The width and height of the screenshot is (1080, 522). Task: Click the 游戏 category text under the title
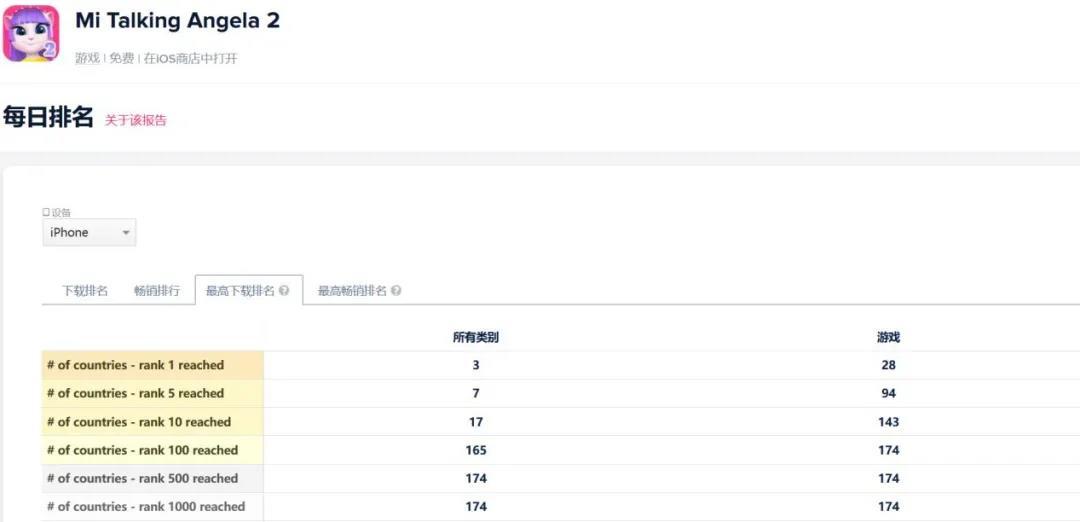coord(87,59)
